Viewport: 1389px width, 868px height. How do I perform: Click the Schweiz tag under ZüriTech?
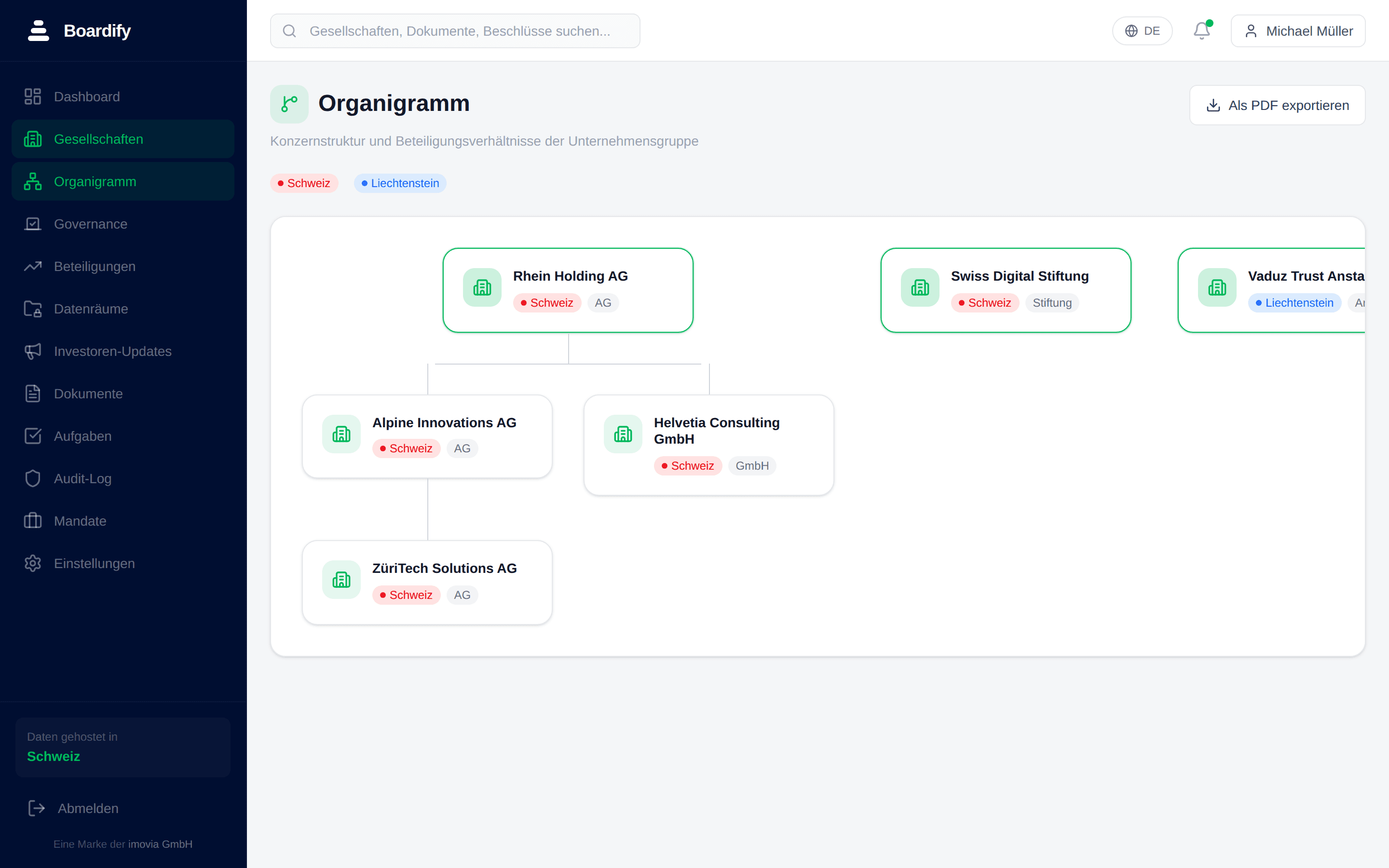(x=407, y=595)
